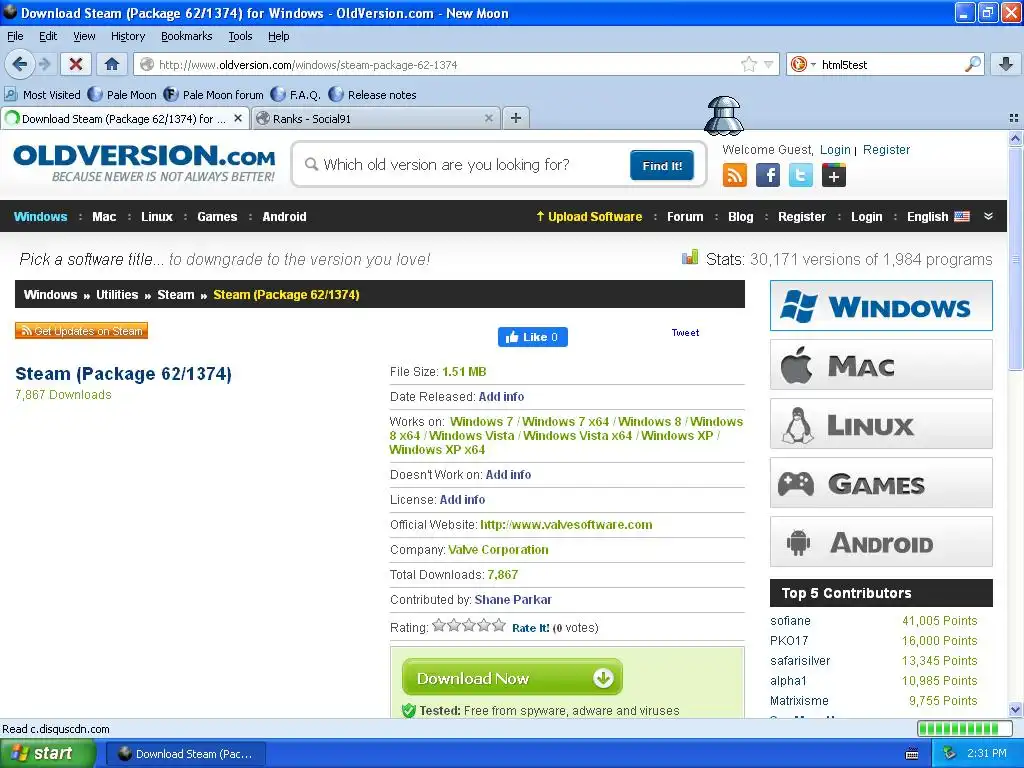Click the tab groups icon at tab bar end
Screen dimensions: 1024x768
[x=1014, y=118]
